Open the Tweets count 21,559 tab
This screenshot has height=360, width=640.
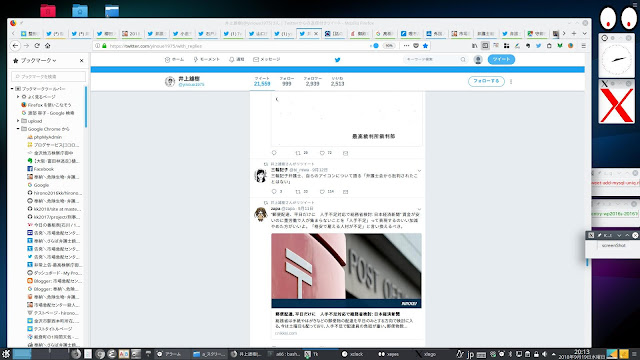[262, 81]
